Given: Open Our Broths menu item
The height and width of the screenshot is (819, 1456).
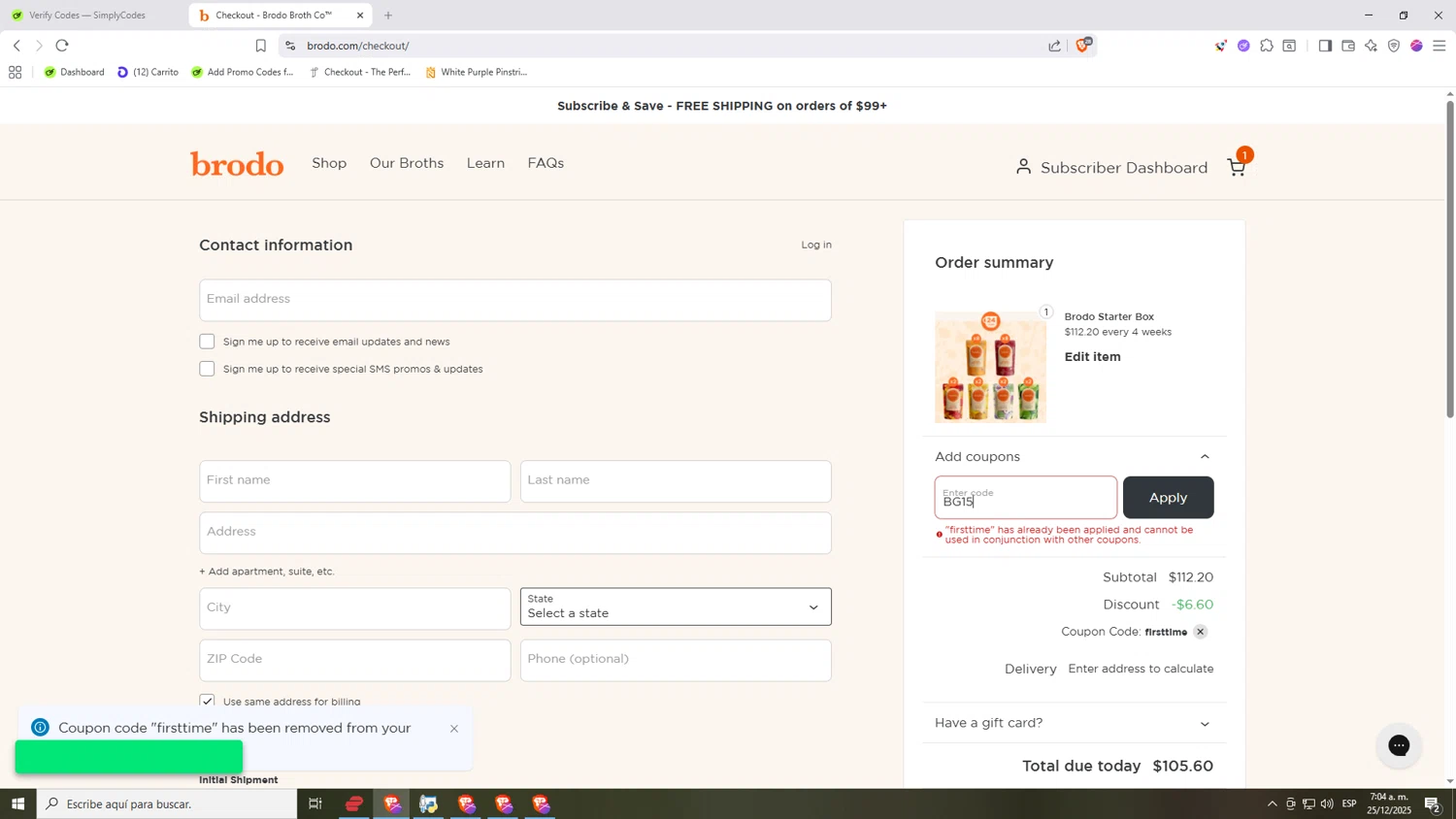Looking at the screenshot, I should tap(407, 163).
